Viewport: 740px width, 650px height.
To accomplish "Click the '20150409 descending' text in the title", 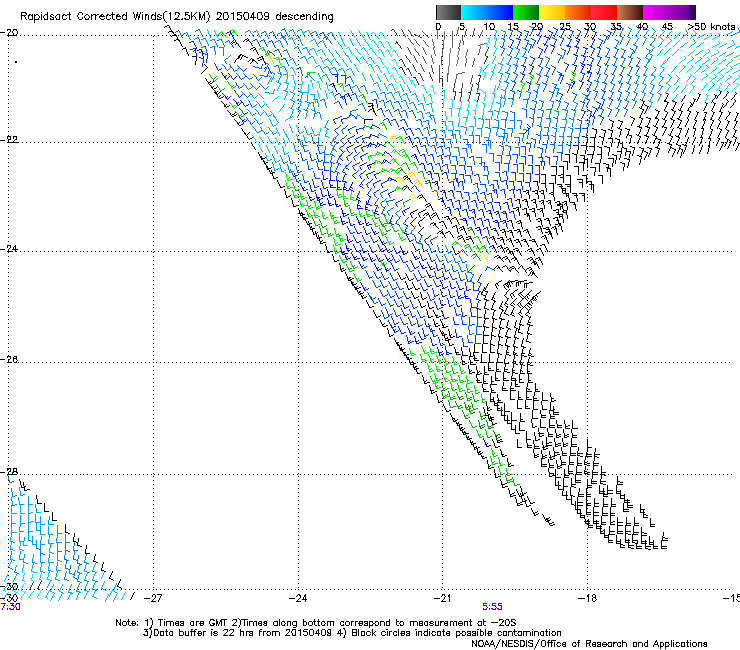I will (x=275, y=17).
